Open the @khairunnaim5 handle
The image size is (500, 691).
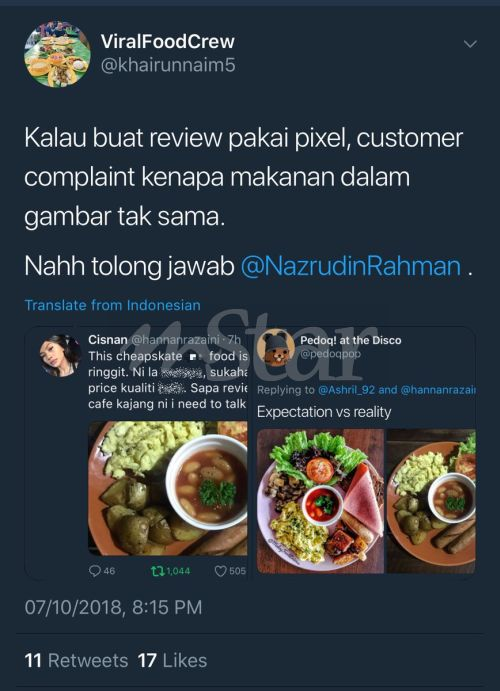click(168, 65)
